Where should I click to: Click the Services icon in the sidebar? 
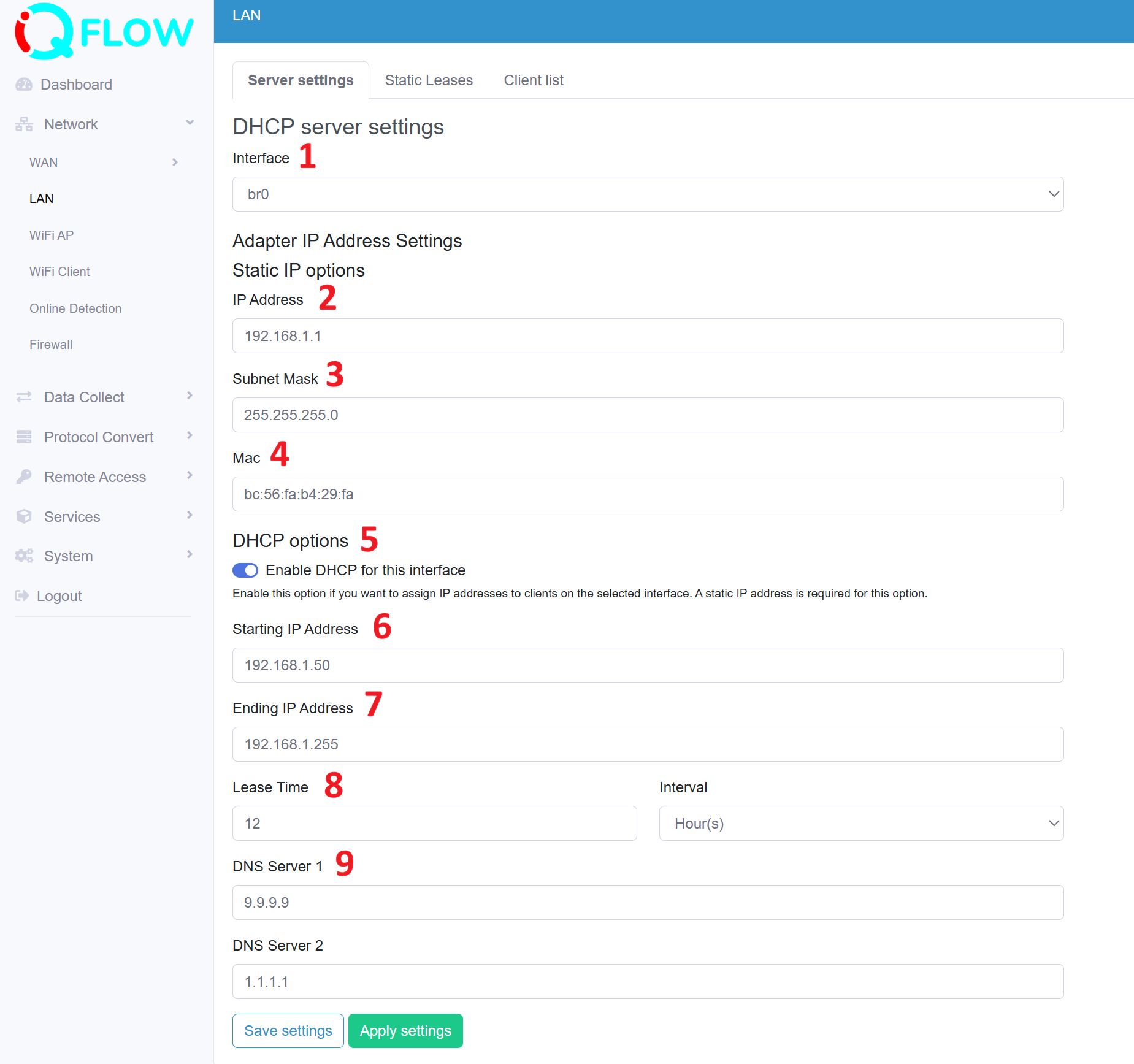point(23,516)
